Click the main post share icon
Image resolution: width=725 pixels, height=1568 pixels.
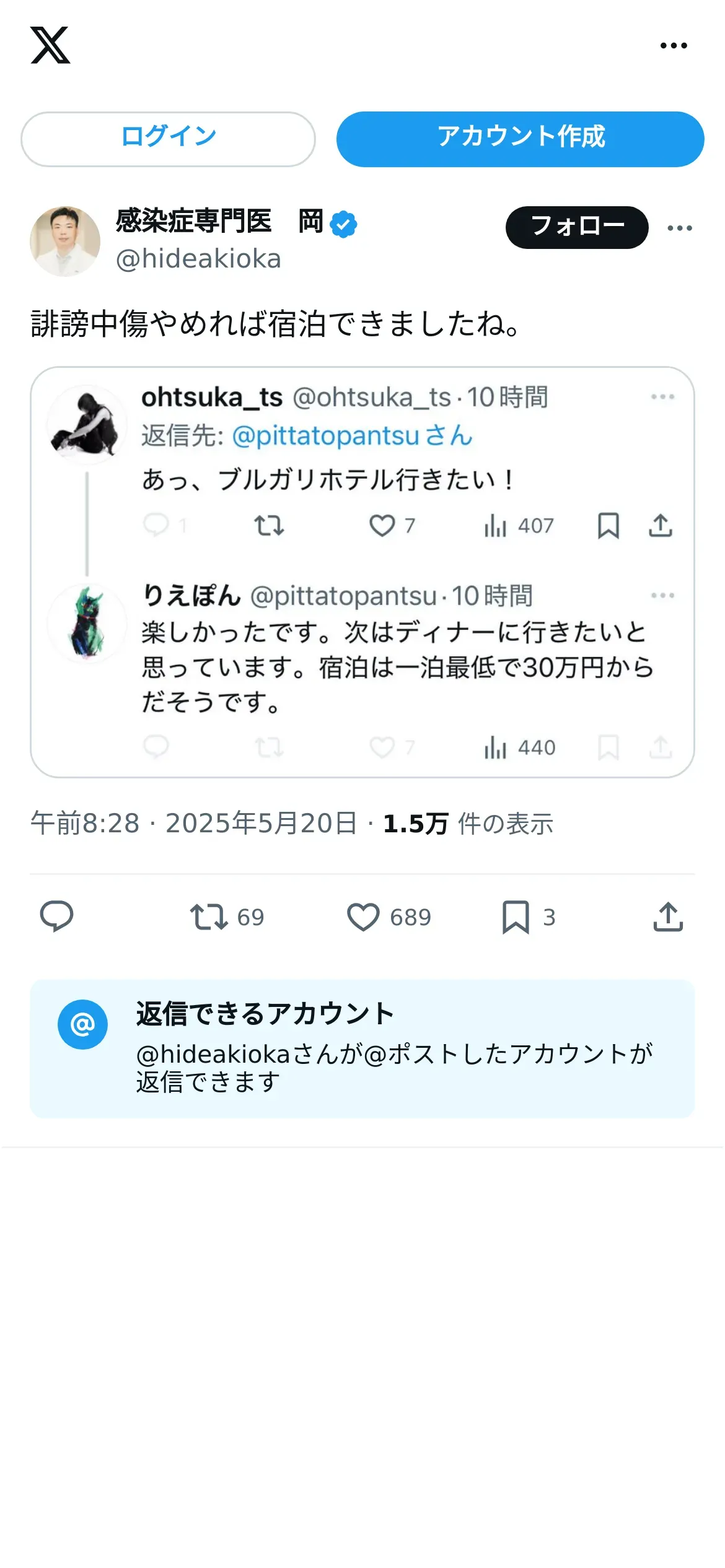point(668,917)
